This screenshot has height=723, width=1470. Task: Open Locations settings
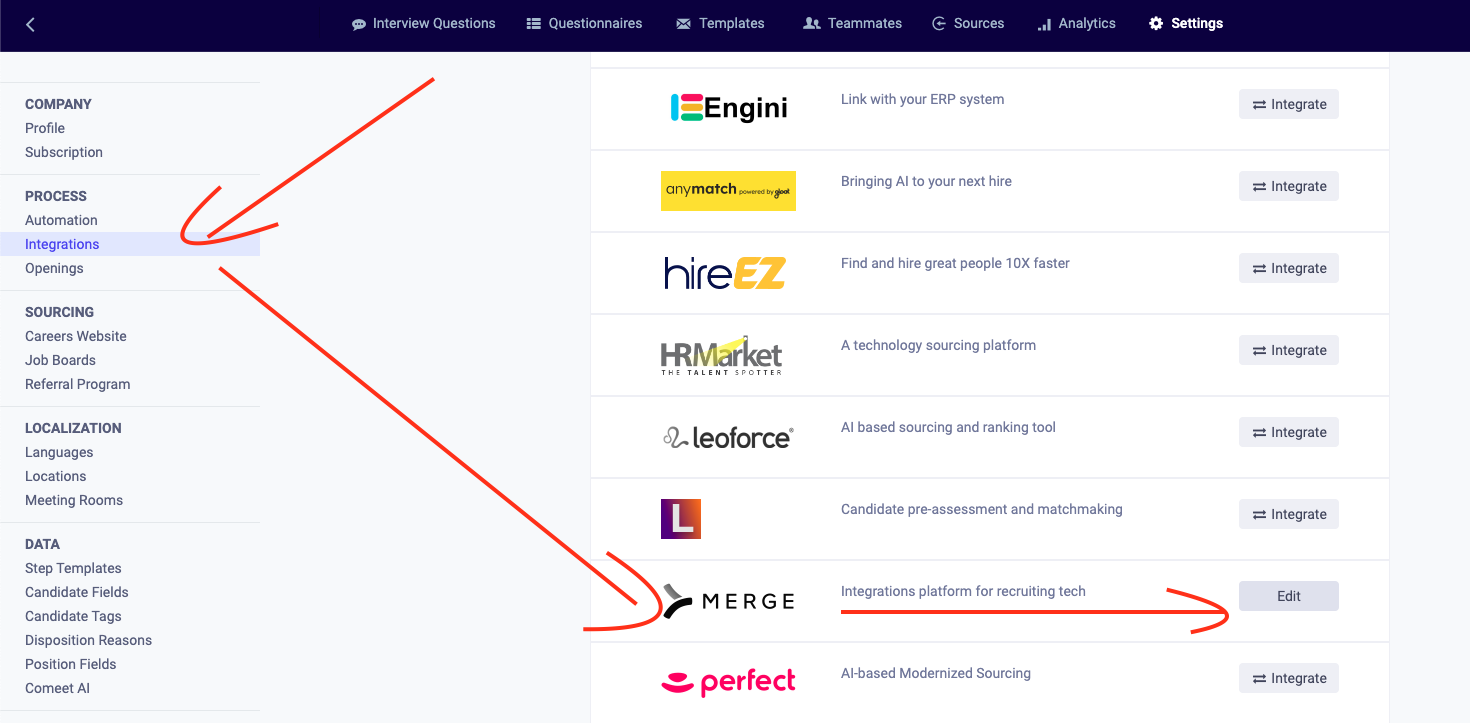pyautogui.click(x=56, y=476)
